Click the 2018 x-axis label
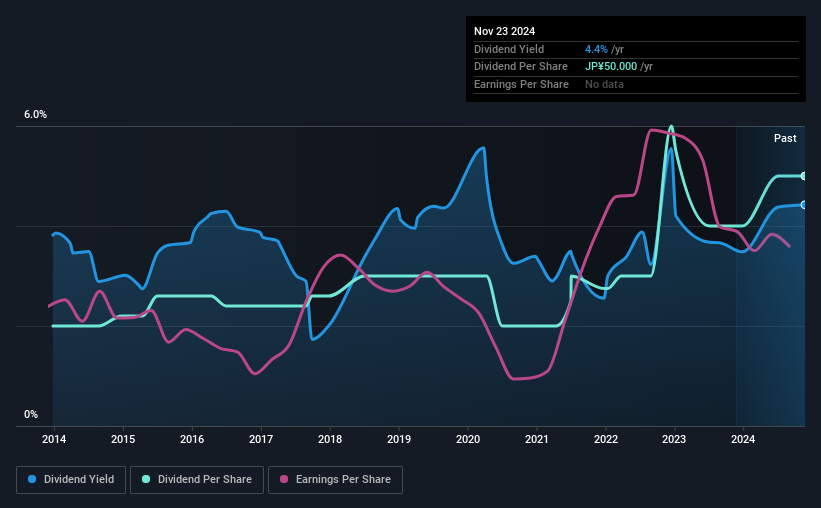Image resolution: width=821 pixels, height=508 pixels. tap(330, 439)
